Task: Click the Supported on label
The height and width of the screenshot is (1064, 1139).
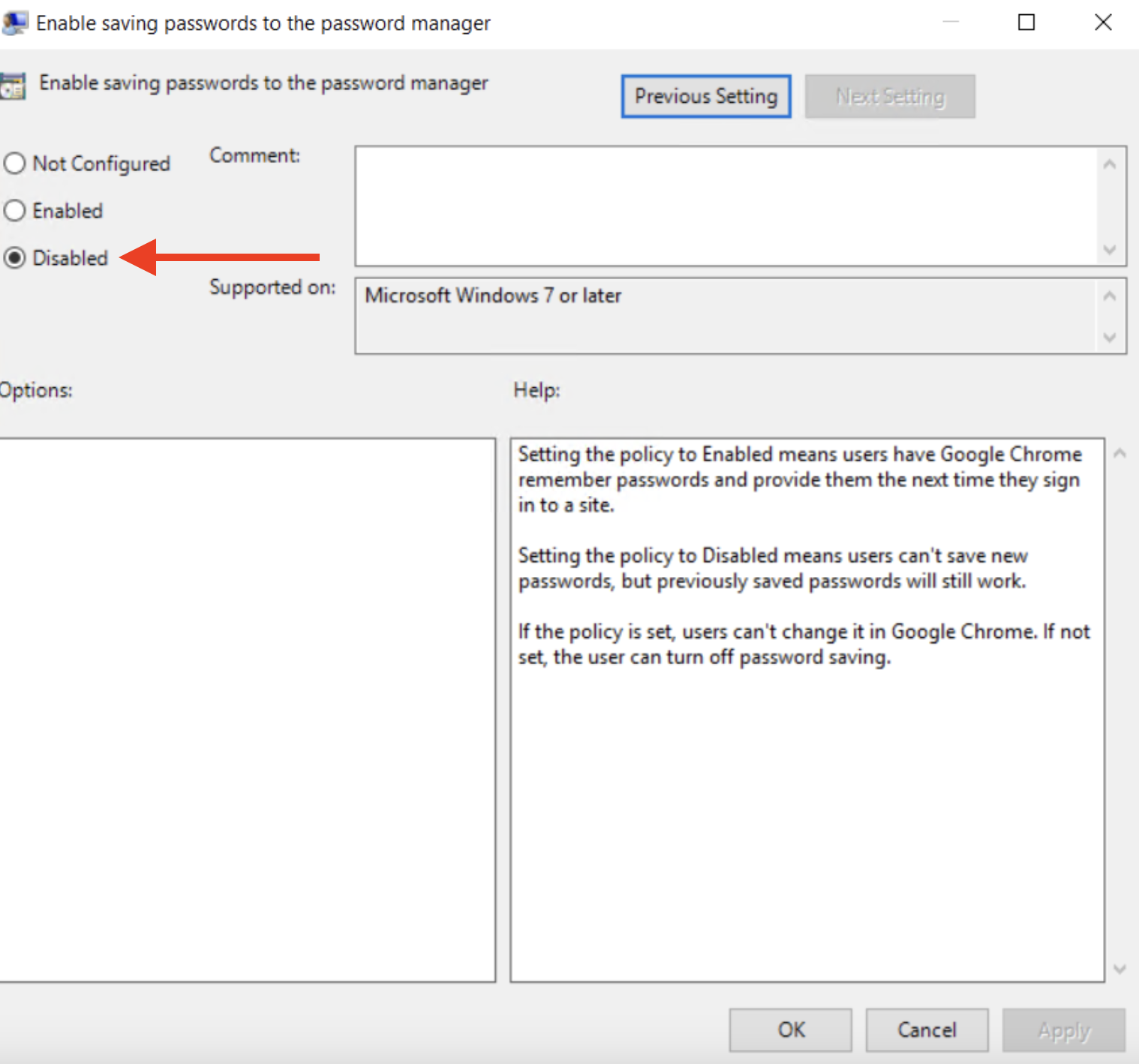Action: (x=272, y=287)
